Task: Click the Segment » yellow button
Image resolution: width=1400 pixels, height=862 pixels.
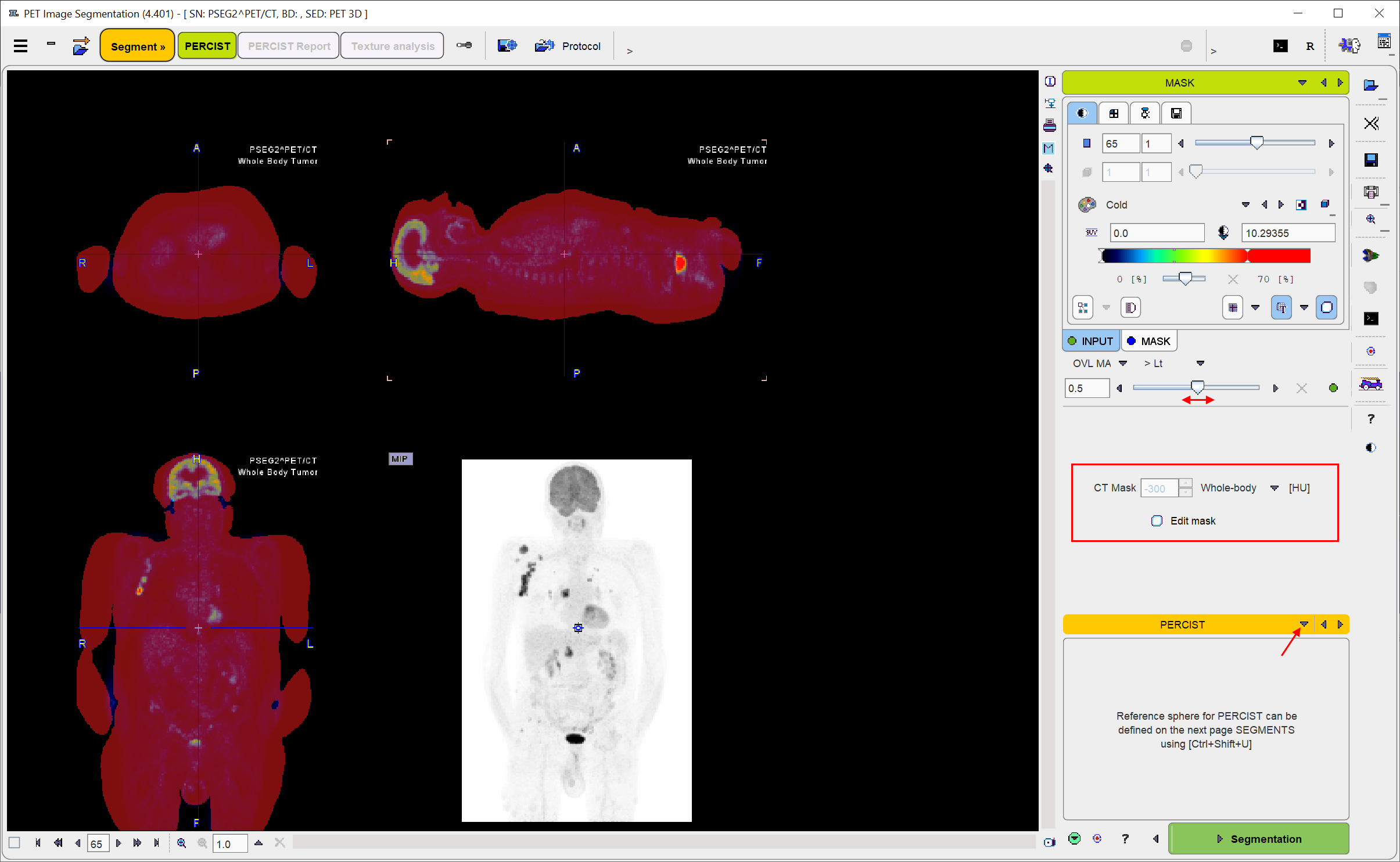Action: click(138, 46)
